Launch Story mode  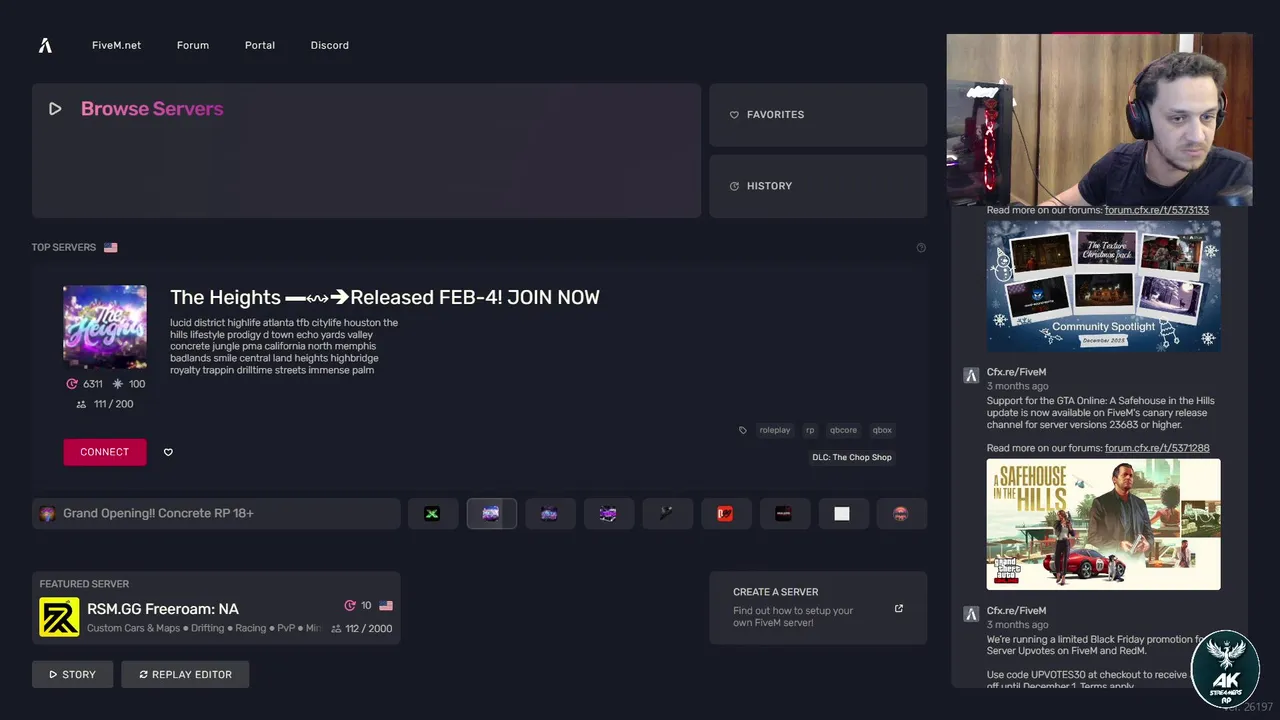click(x=72, y=674)
